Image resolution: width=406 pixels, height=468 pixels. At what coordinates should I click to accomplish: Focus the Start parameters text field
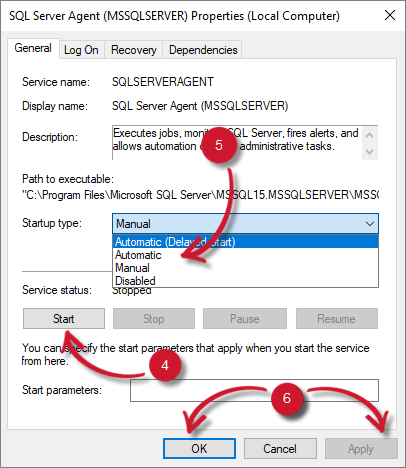[x=254, y=390]
